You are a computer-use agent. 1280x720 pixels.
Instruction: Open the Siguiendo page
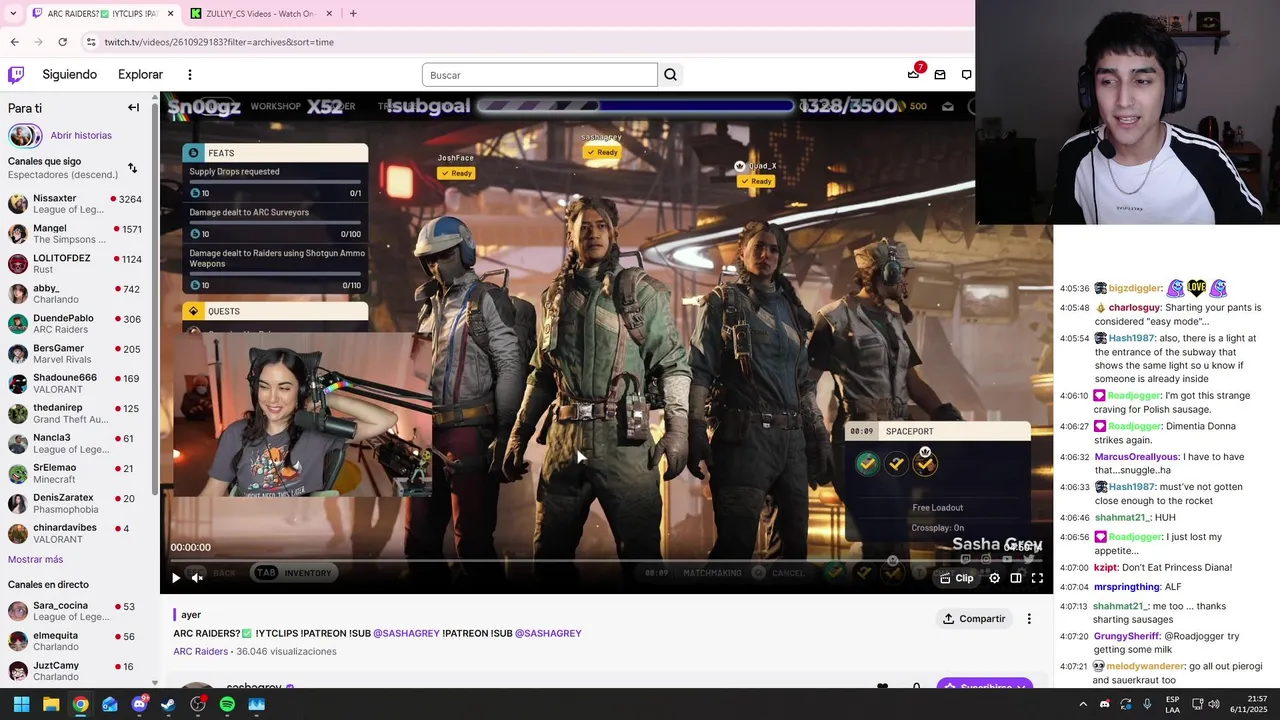[70, 75]
